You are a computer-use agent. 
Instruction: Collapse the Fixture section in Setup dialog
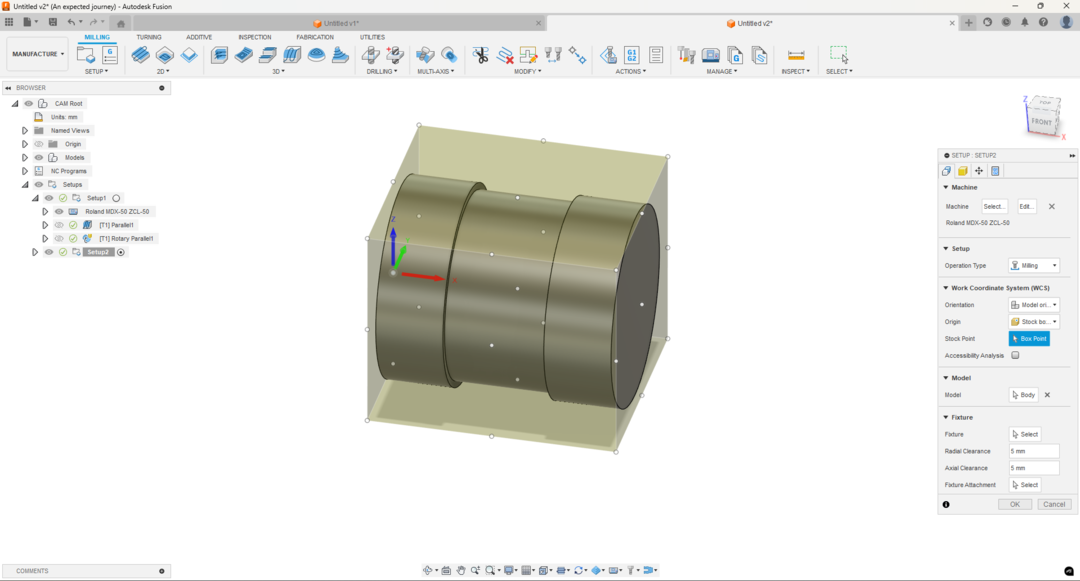(x=946, y=417)
